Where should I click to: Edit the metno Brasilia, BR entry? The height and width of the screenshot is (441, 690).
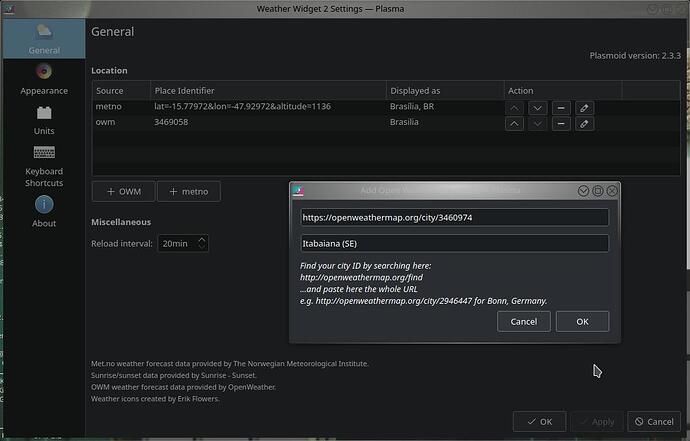[584, 108]
